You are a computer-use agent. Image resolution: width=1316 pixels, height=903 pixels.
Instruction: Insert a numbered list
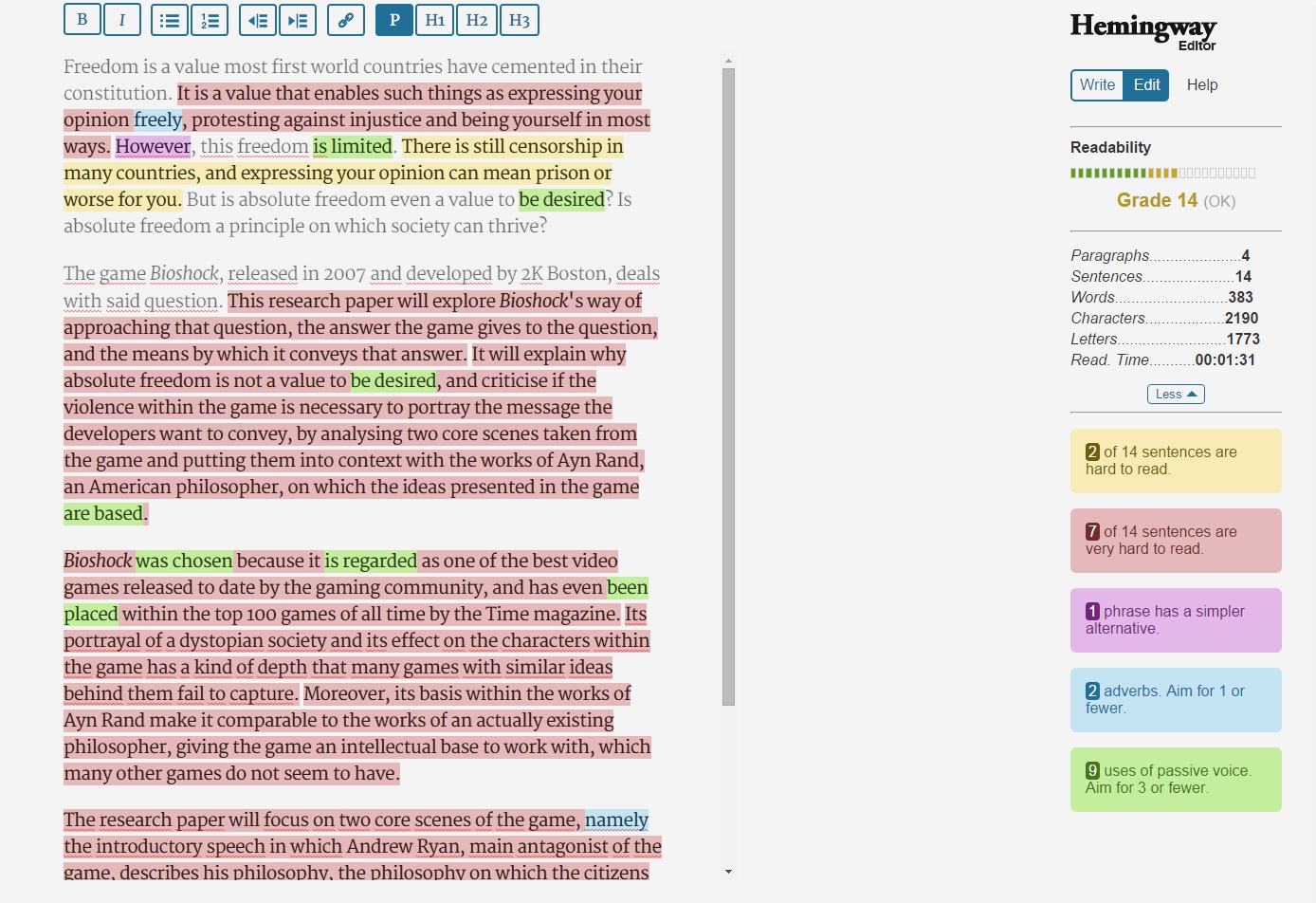tap(210, 19)
